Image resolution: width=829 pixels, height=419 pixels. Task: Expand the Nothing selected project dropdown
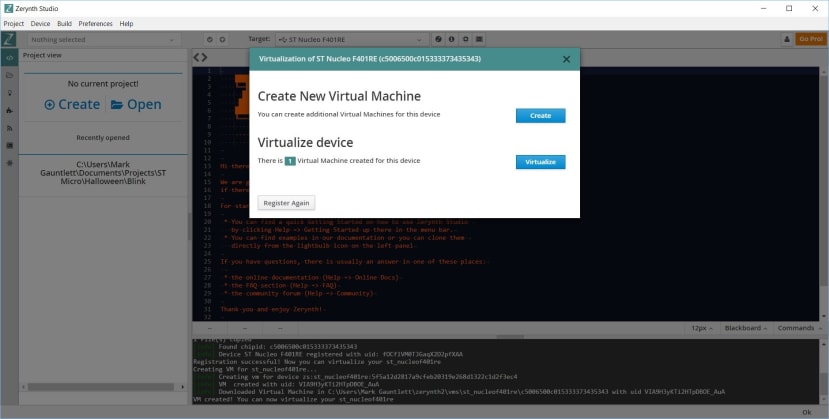pyautogui.click(x=103, y=40)
